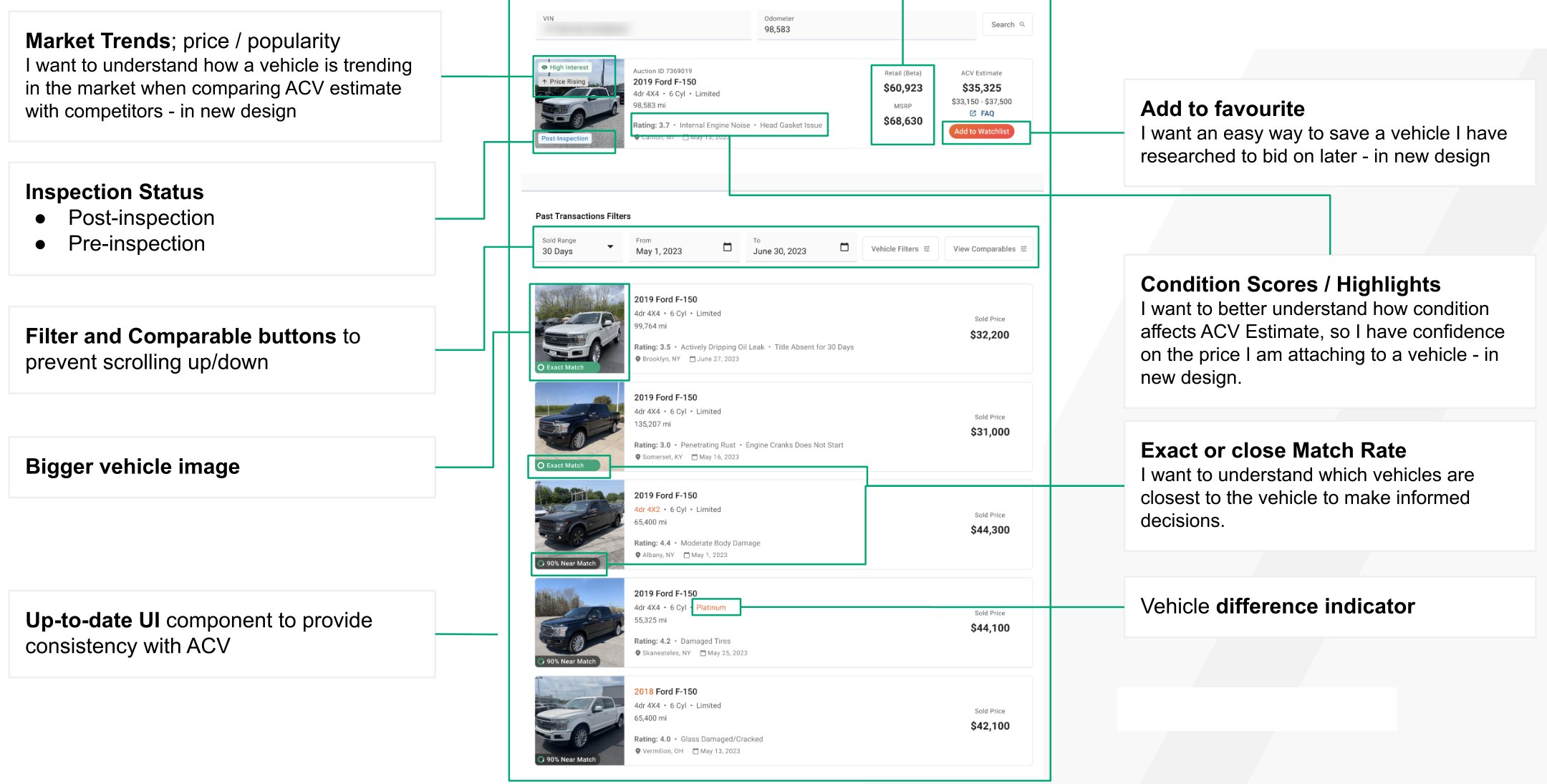Viewport: 1547px width, 784px height.
Task: Click the High Interest badge on vehicle image
Action: pos(565,67)
